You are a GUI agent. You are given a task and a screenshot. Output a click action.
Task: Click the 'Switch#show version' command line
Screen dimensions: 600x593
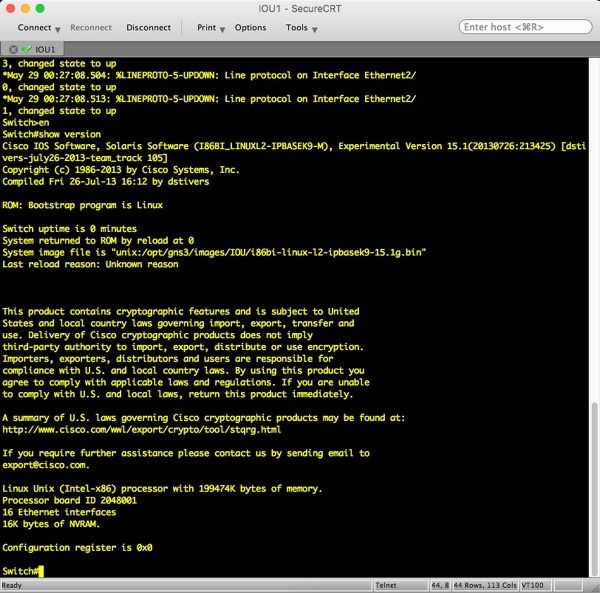point(52,134)
